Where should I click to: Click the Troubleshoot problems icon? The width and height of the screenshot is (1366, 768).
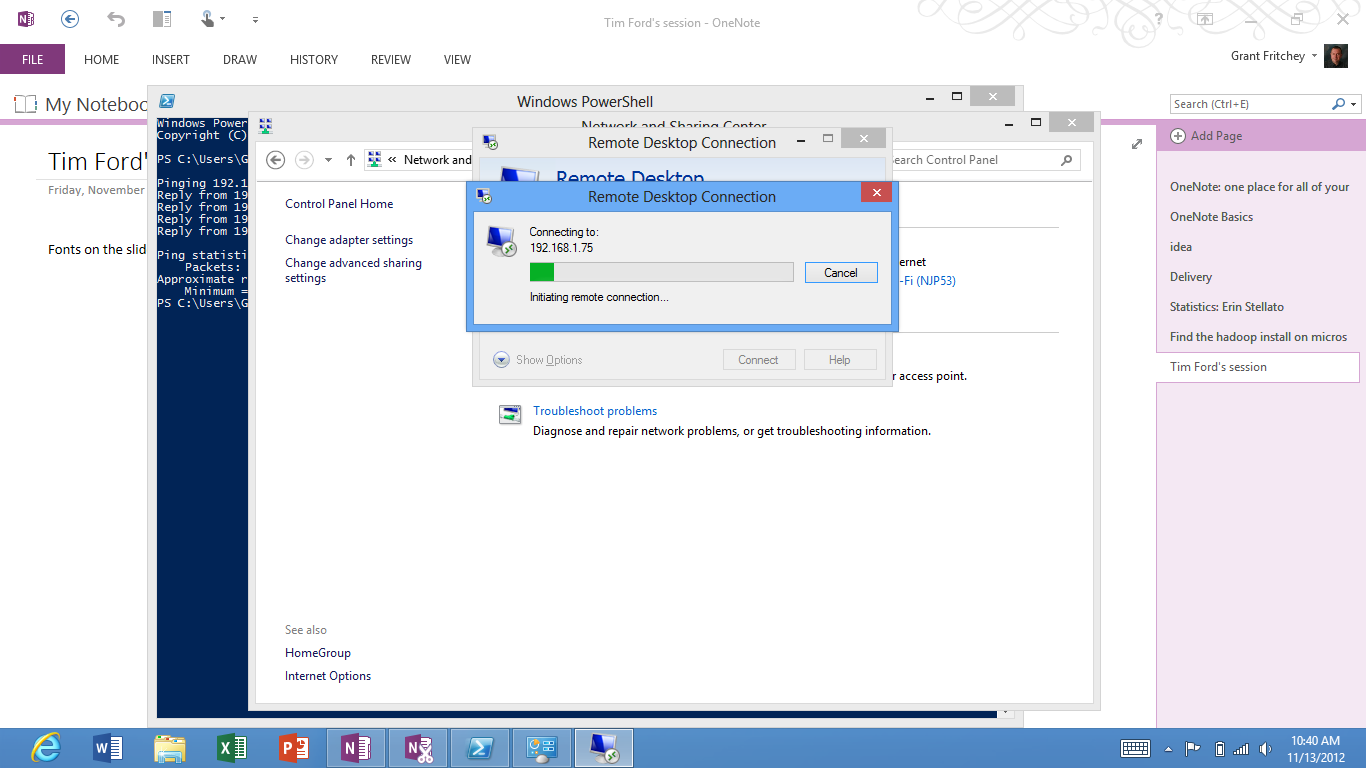[x=510, y=415]
